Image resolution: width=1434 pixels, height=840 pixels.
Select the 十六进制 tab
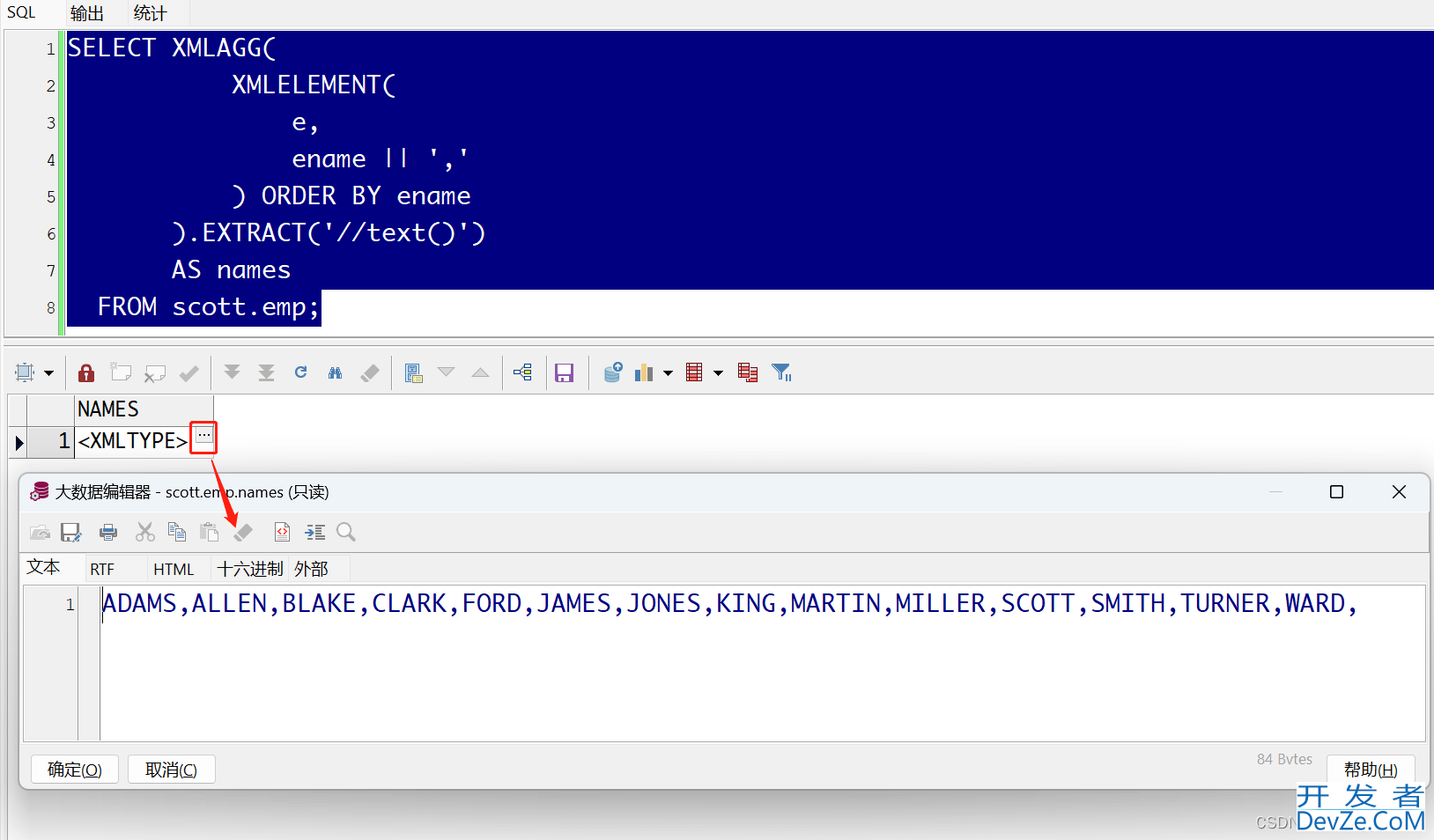250,570
